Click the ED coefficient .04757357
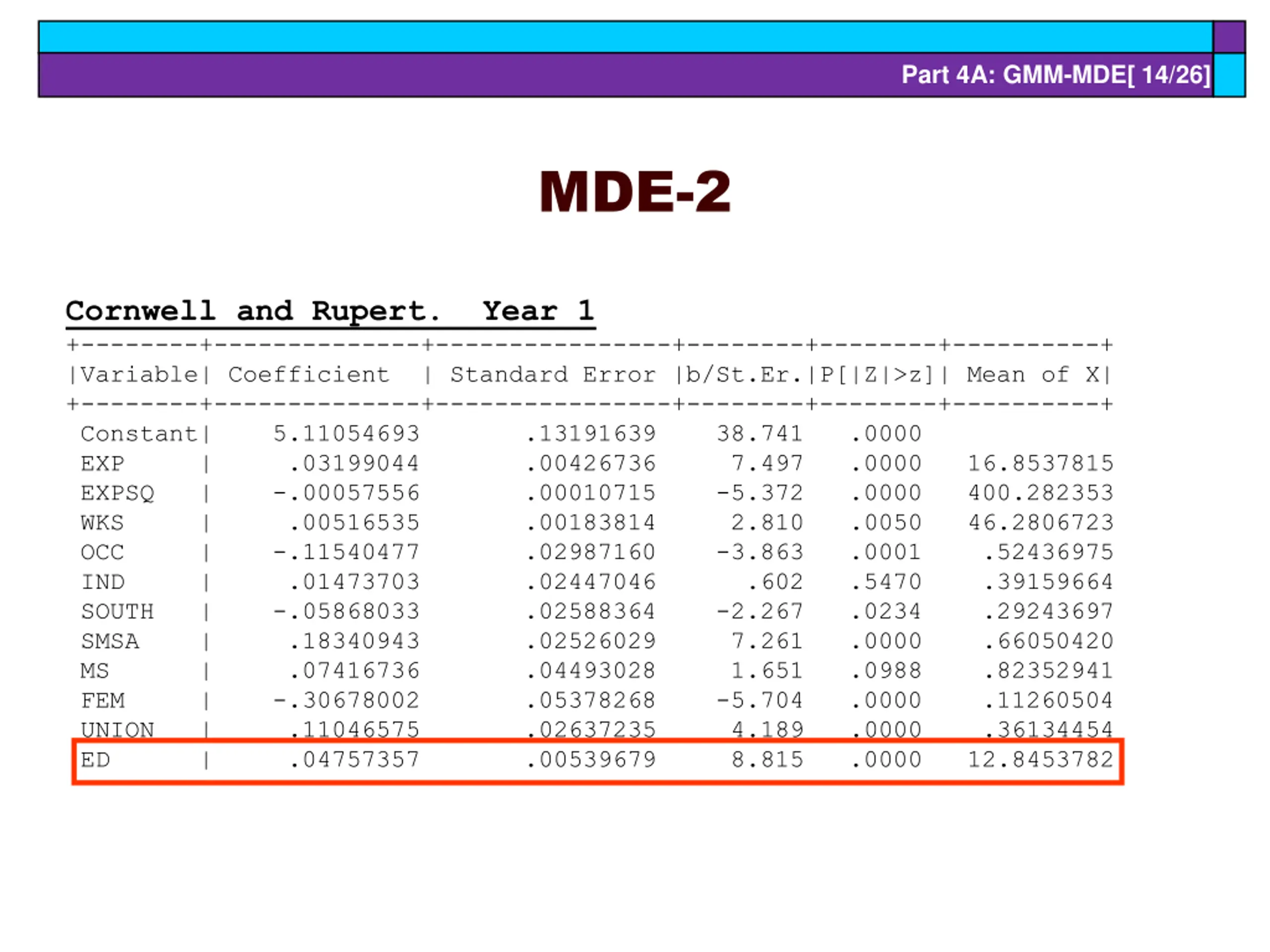Image resolution: width=1270 pixels, height=952 pixels. point(354,760)
